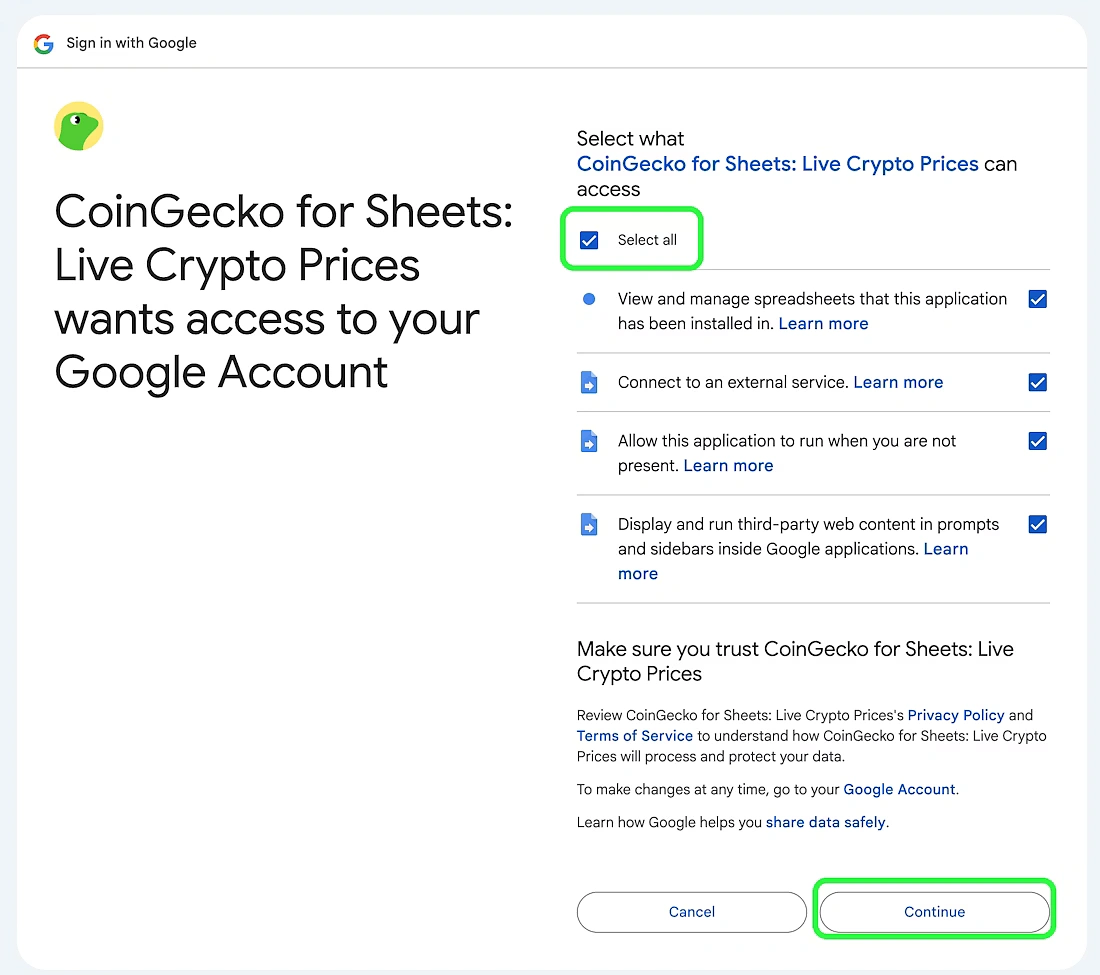Toggle the Select all checkbox
Image resolution: width=1100 pixels, height=975 pixels.
point(589,240)
